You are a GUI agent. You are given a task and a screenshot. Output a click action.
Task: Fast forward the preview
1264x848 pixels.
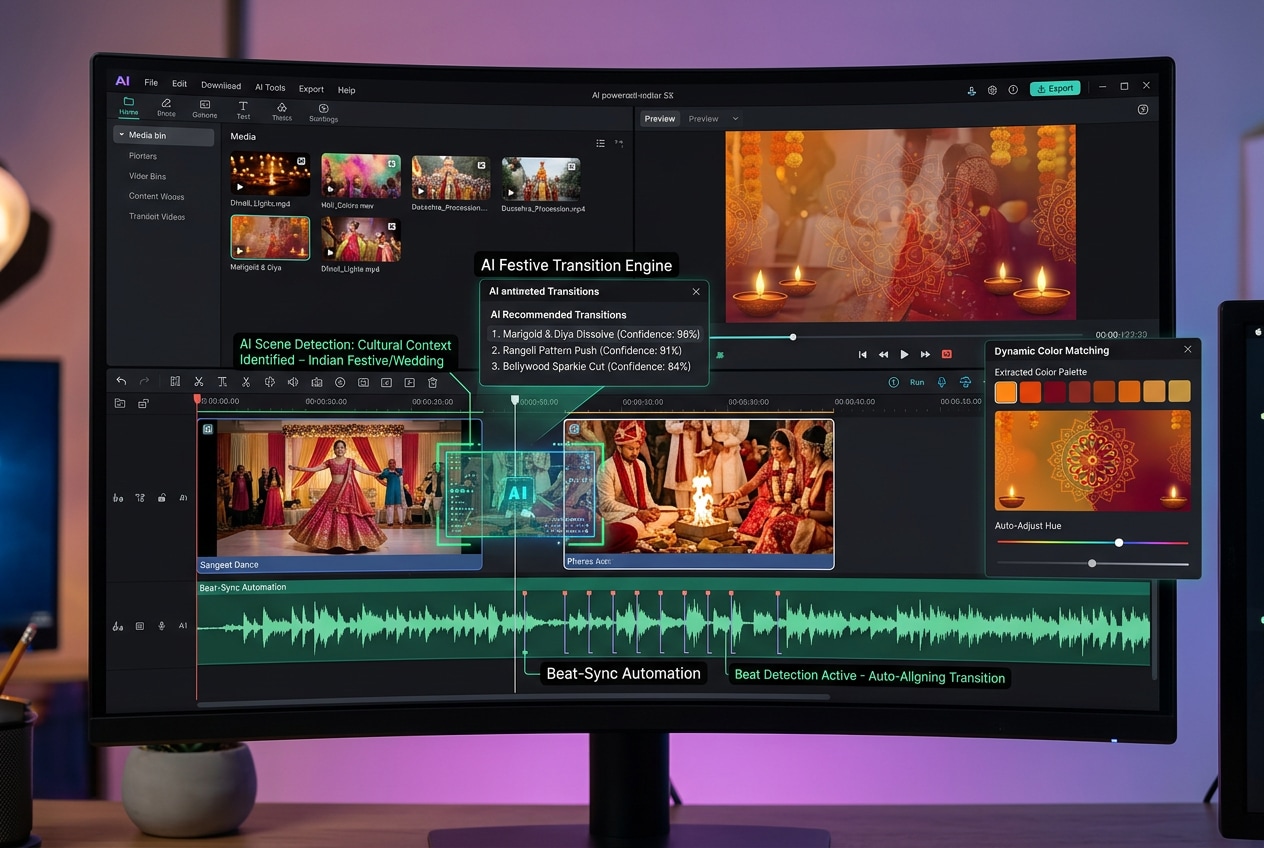pyautogui.click(x=925, y=354)
